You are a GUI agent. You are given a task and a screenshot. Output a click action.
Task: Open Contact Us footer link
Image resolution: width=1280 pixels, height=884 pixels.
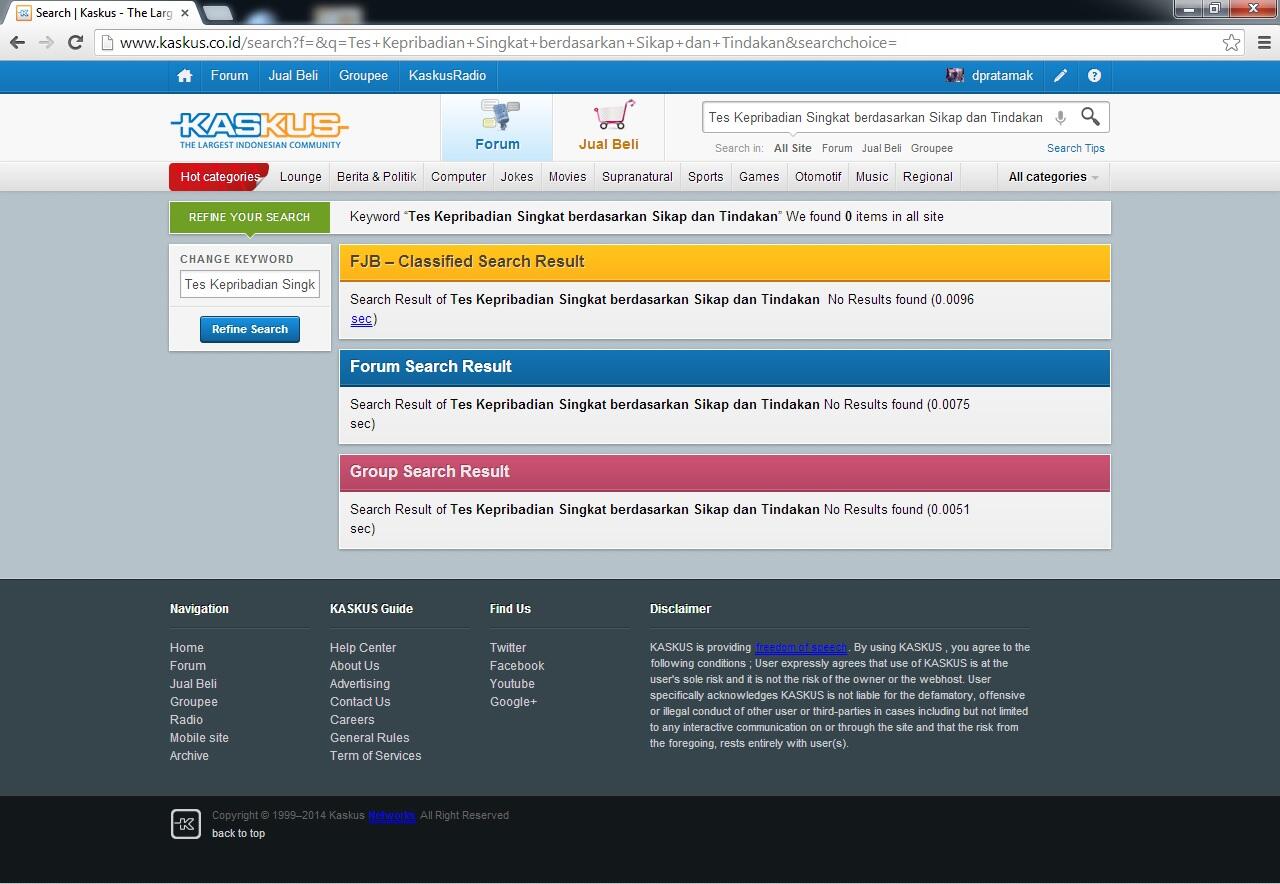coord(360,702)
